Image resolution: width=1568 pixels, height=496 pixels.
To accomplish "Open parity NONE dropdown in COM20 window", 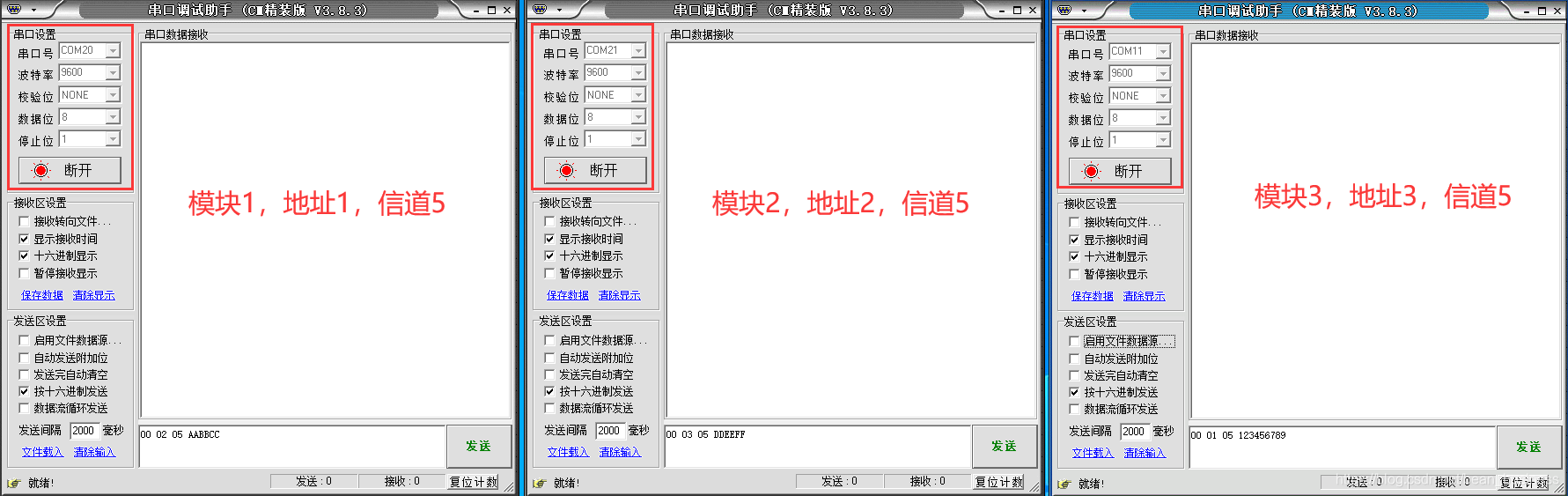I will coord(113,94).
